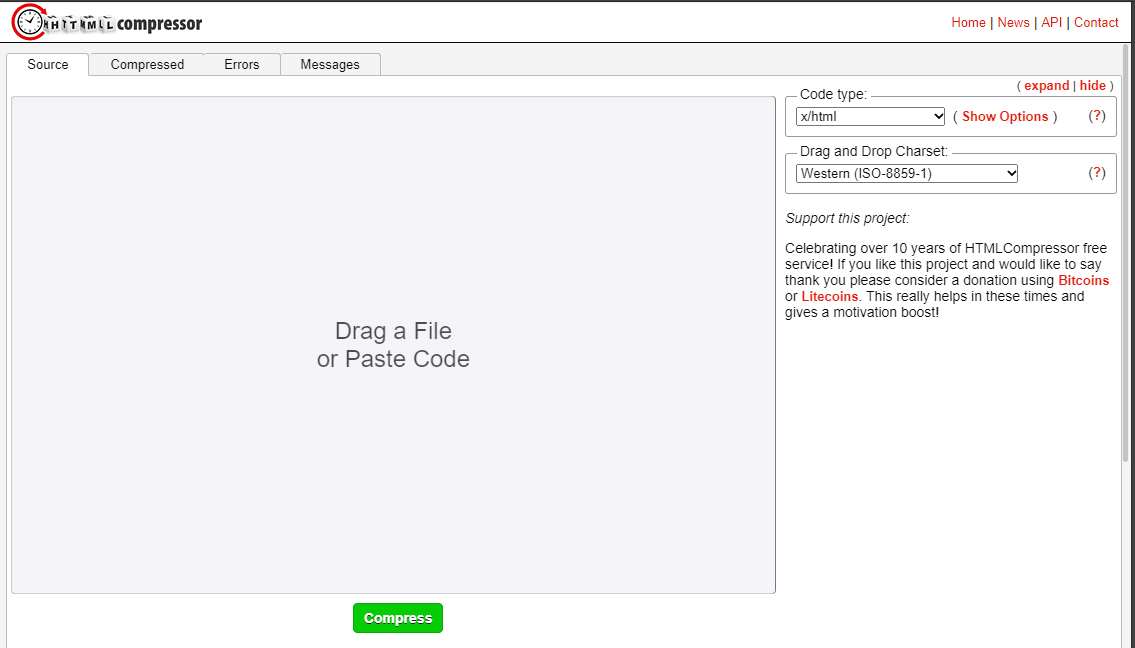Click the page vertical scrollbar
Screen dimensions: 1135x648
click(1126, 253)
